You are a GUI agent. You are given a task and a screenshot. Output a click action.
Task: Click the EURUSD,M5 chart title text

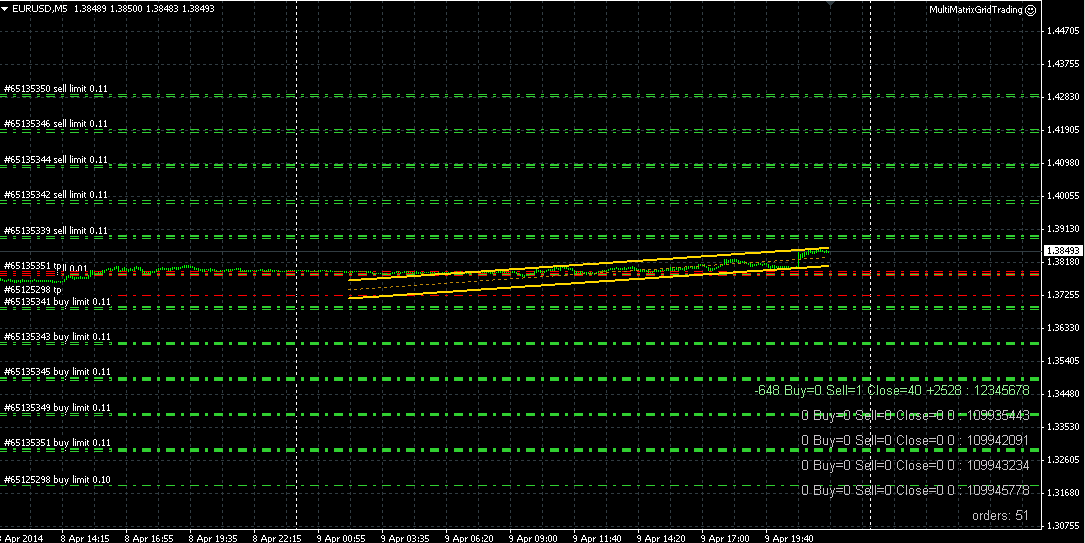(39, 9)
